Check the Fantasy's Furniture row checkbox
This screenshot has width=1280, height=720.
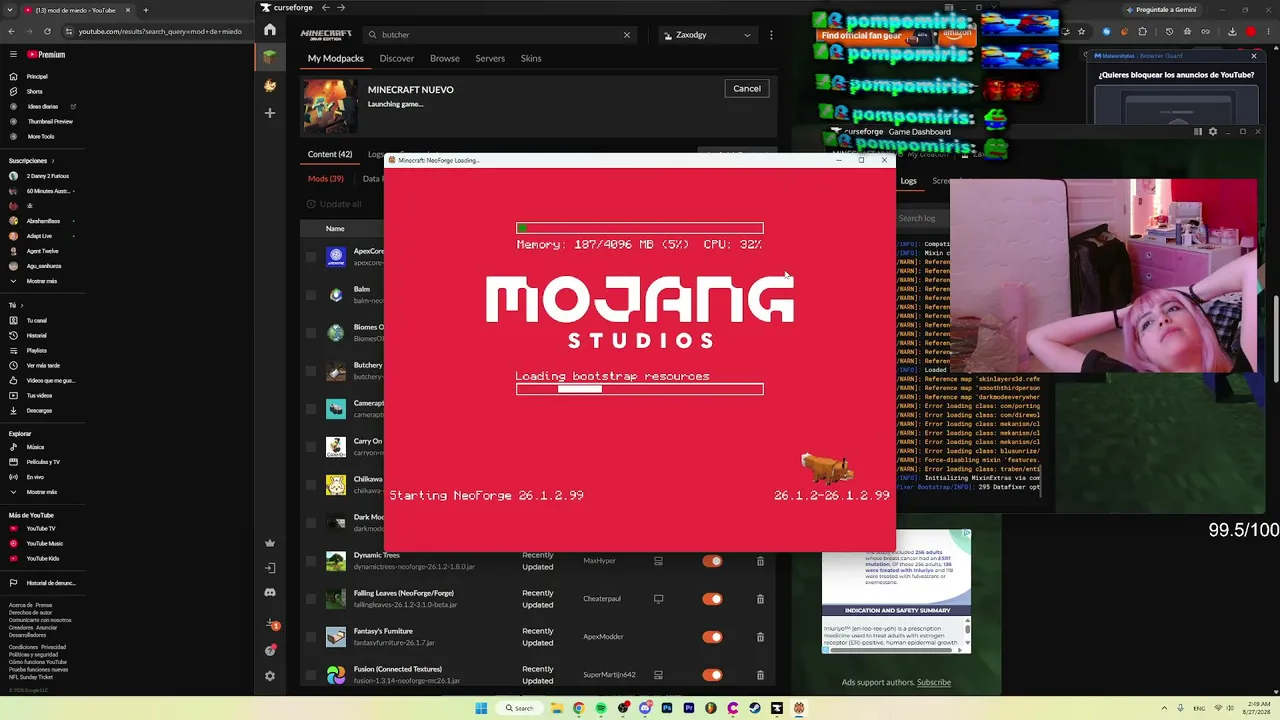click(x=311, y=637)
